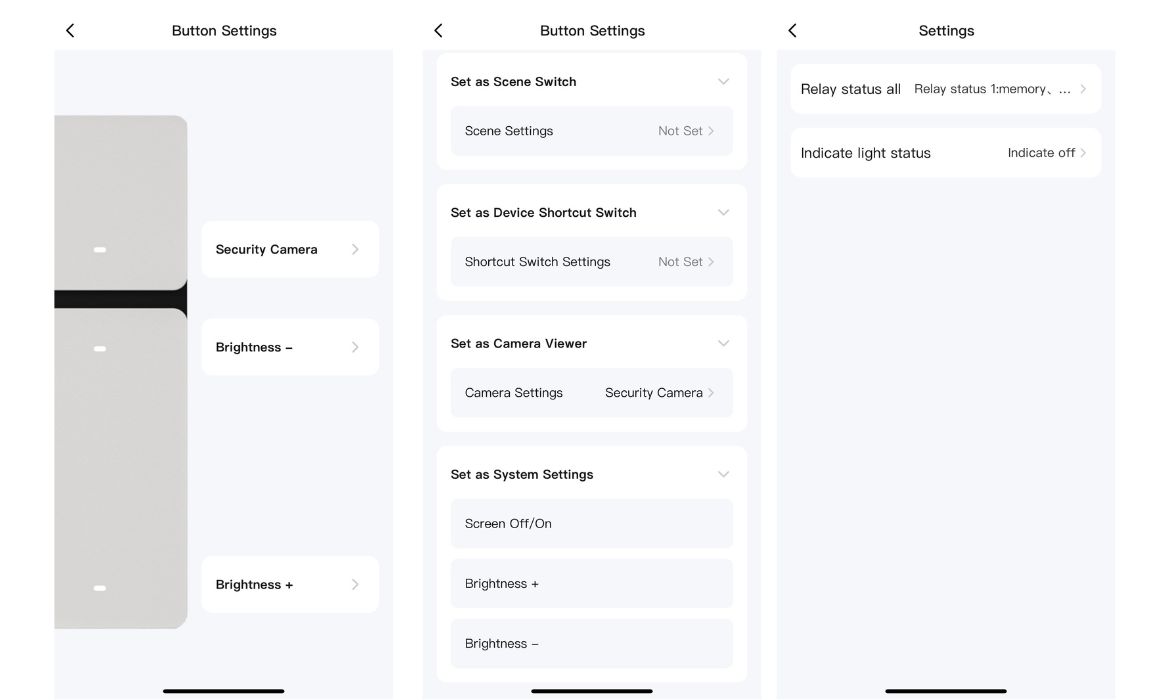Open Scene Settings row
The height and width of the screenshot is (700, 1170).
point(591,131)
